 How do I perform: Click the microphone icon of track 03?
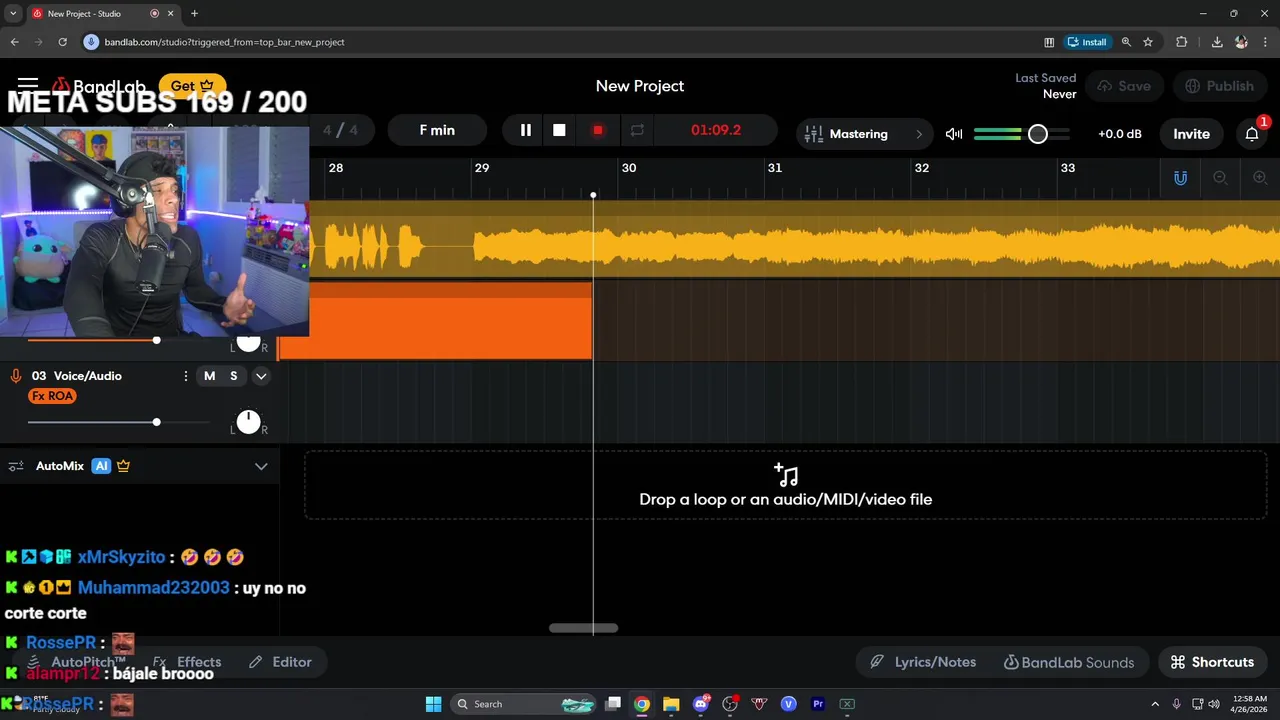coord(15,376)
